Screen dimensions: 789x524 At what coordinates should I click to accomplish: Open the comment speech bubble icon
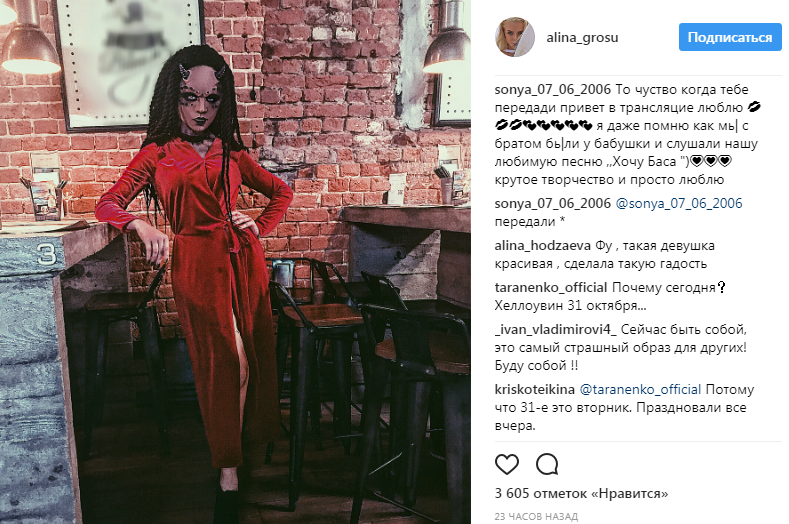pyautogui.click(x=547, y=464)
